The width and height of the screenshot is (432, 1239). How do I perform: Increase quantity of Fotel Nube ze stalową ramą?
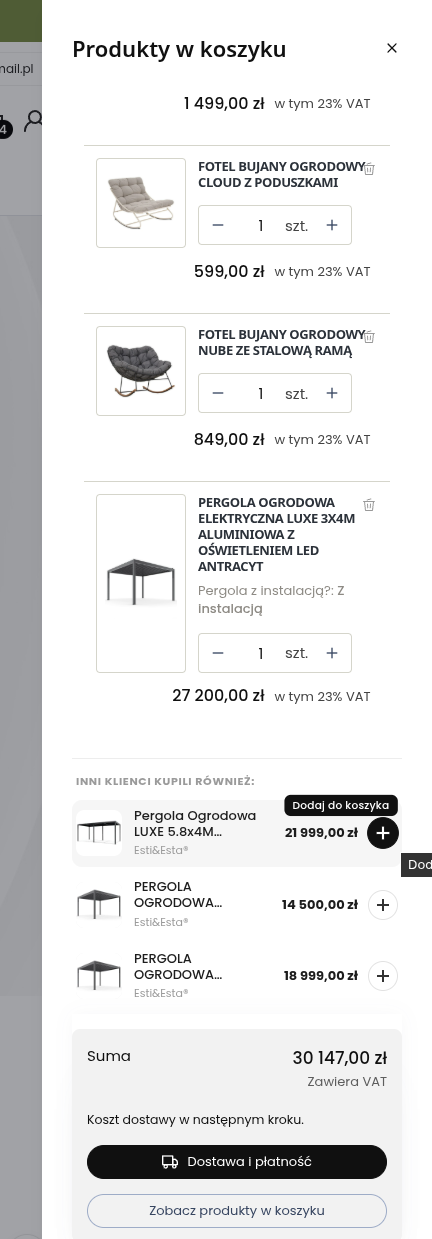332,393
